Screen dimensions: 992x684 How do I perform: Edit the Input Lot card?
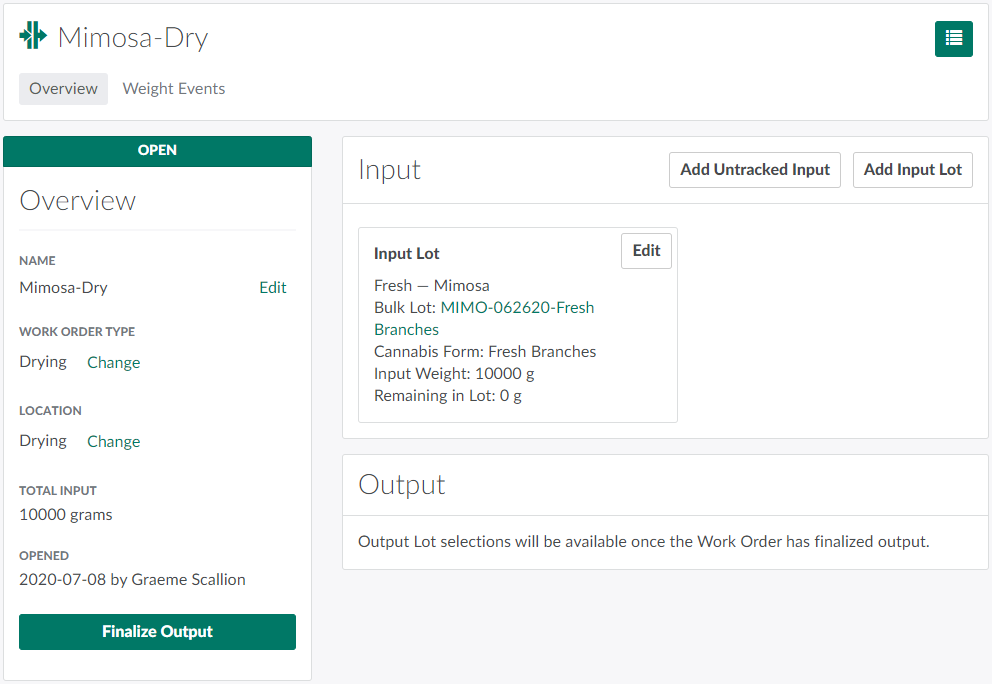pyautogui.click(x=646, y=251)
